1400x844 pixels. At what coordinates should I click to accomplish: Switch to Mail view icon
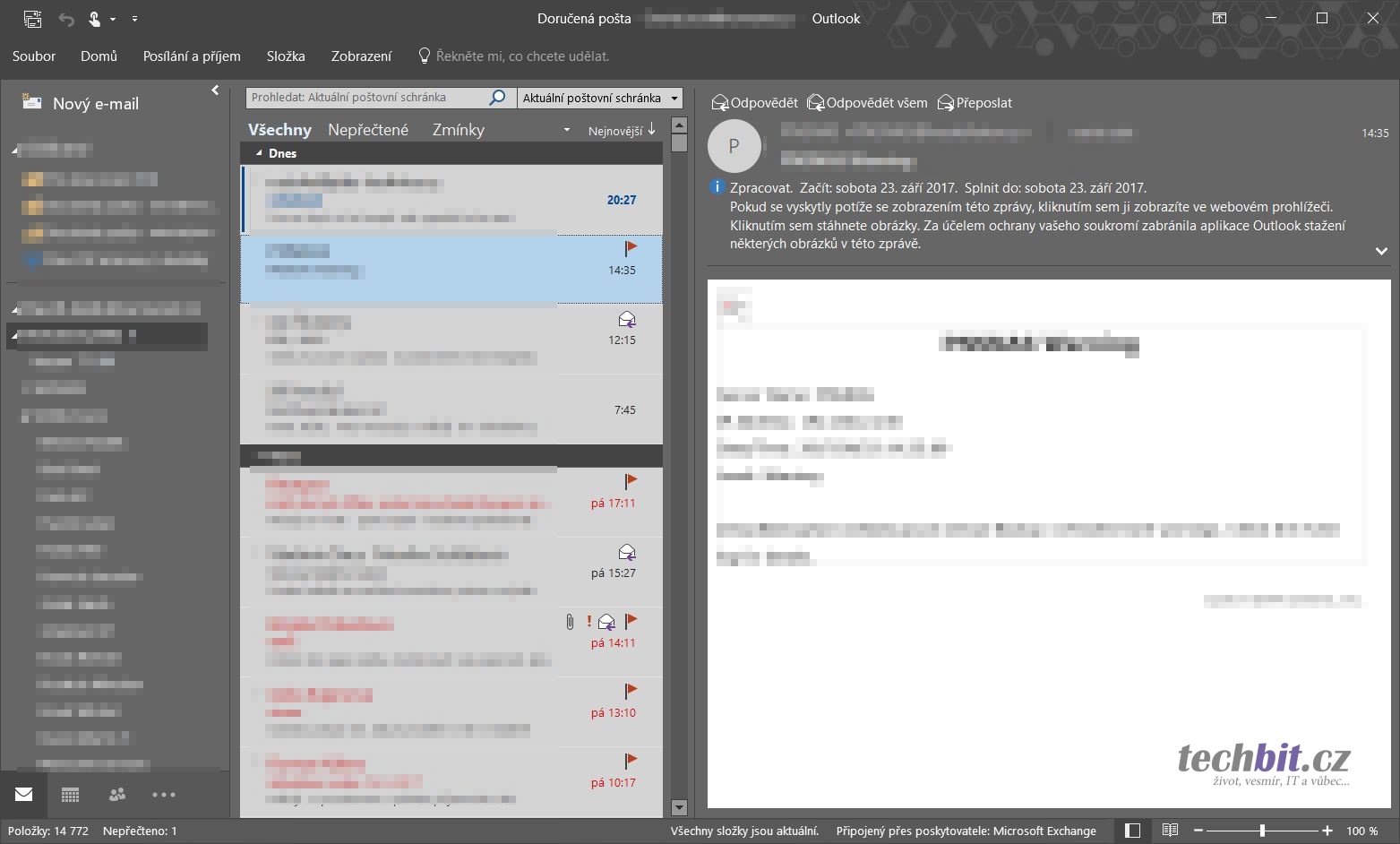coord(24,795)
